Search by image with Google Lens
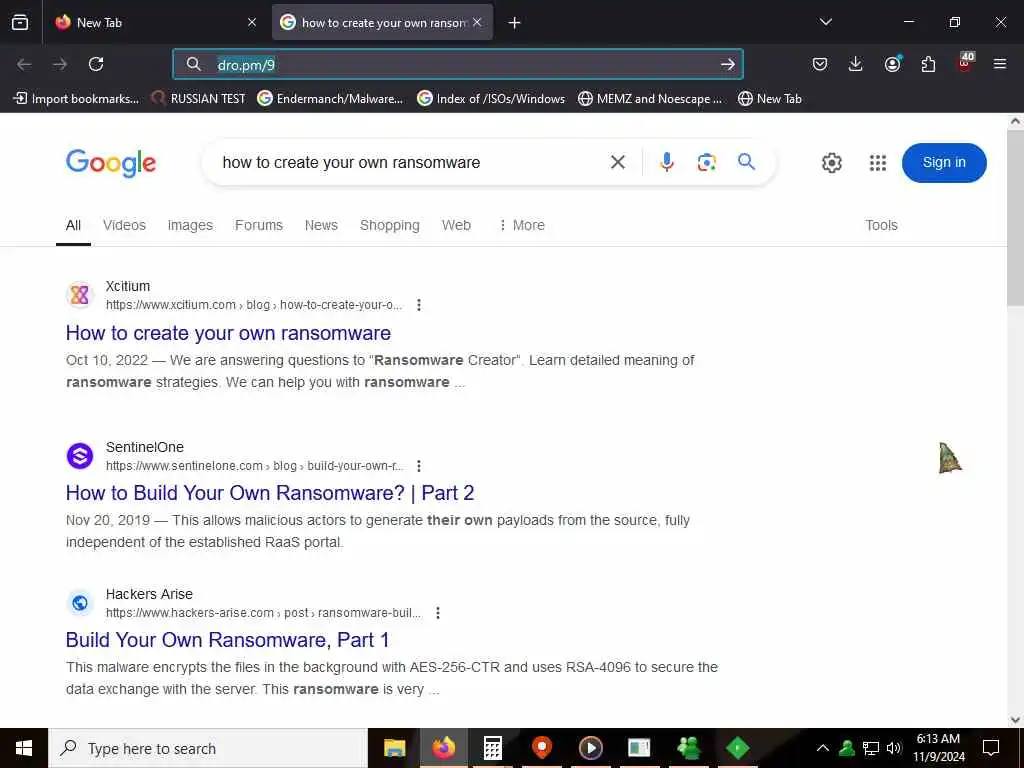This screenshot has width=1024, height=768. (x=707, y=162)
